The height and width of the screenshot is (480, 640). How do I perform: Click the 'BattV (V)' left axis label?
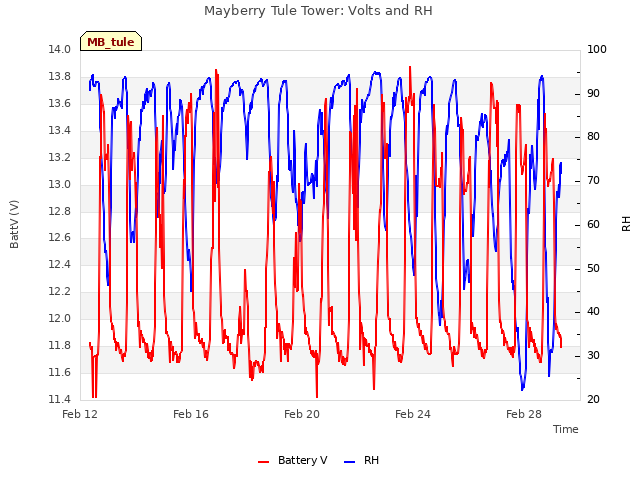(14, 224)
